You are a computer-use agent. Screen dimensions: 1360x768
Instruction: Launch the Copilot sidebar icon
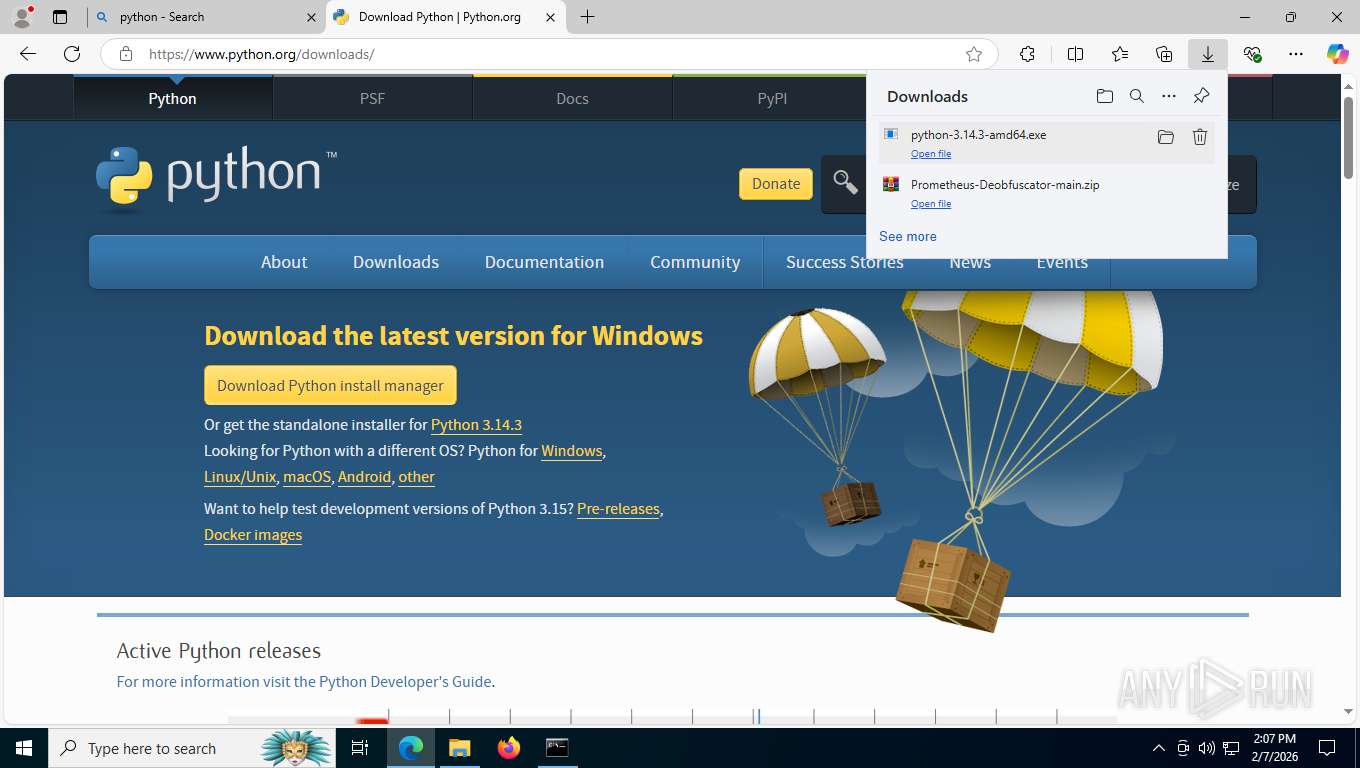point(1338,54)
